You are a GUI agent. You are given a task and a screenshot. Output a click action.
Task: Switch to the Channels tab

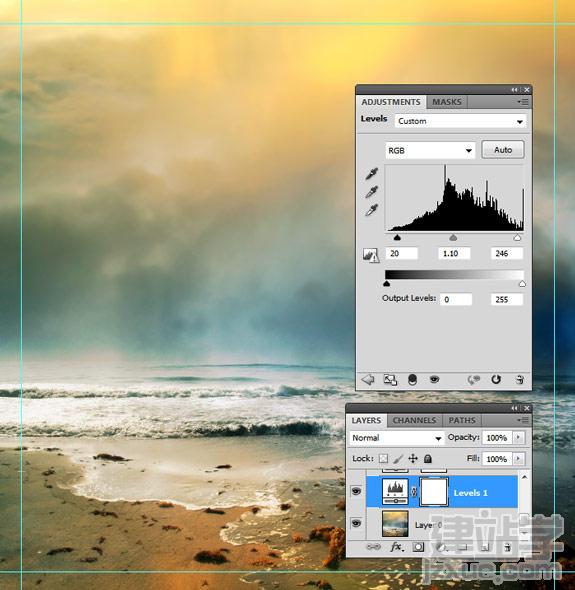414,420
